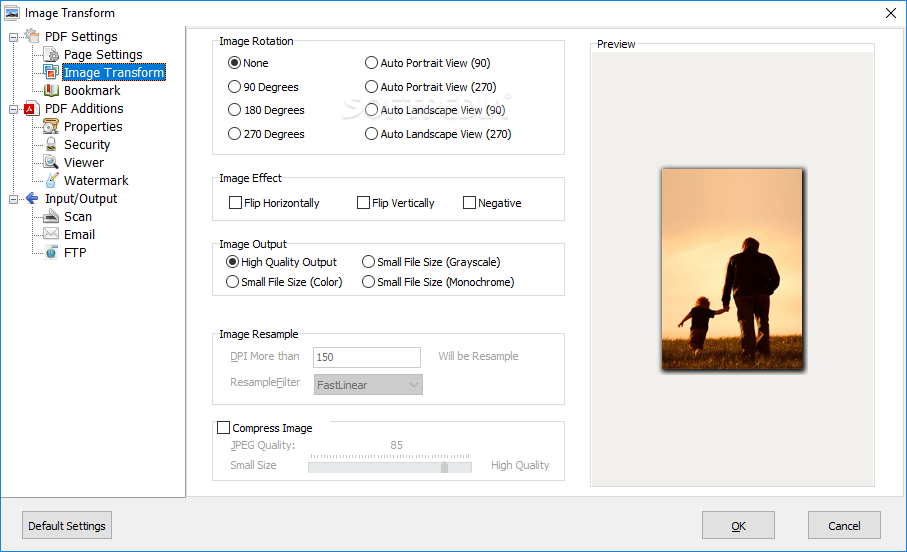Open Scan settings in the tree
Screen dimensions: 907x552
click(x=78, y=216)
